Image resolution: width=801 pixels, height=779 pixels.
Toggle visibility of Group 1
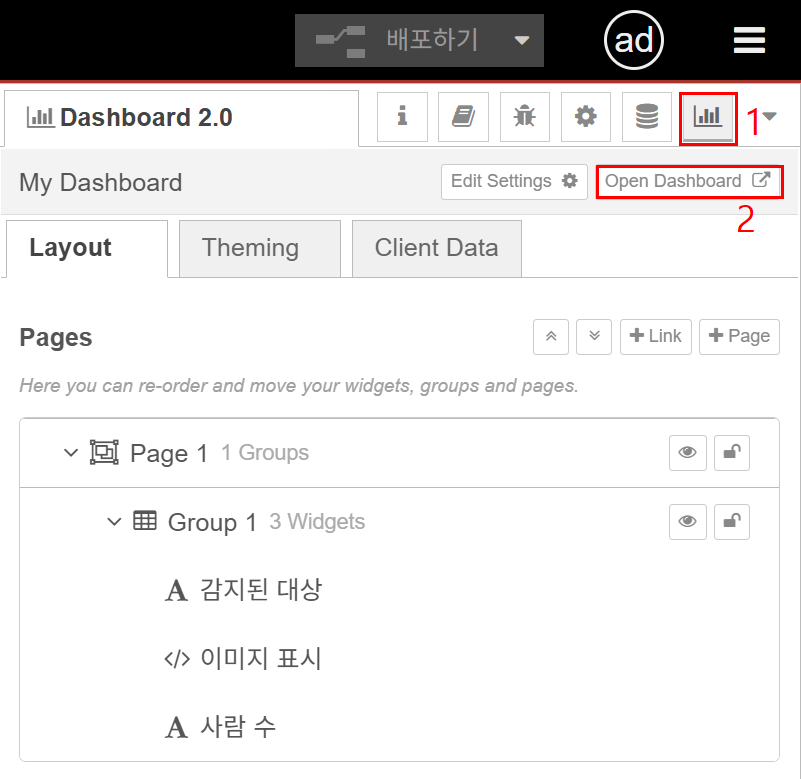pos(687,521)
